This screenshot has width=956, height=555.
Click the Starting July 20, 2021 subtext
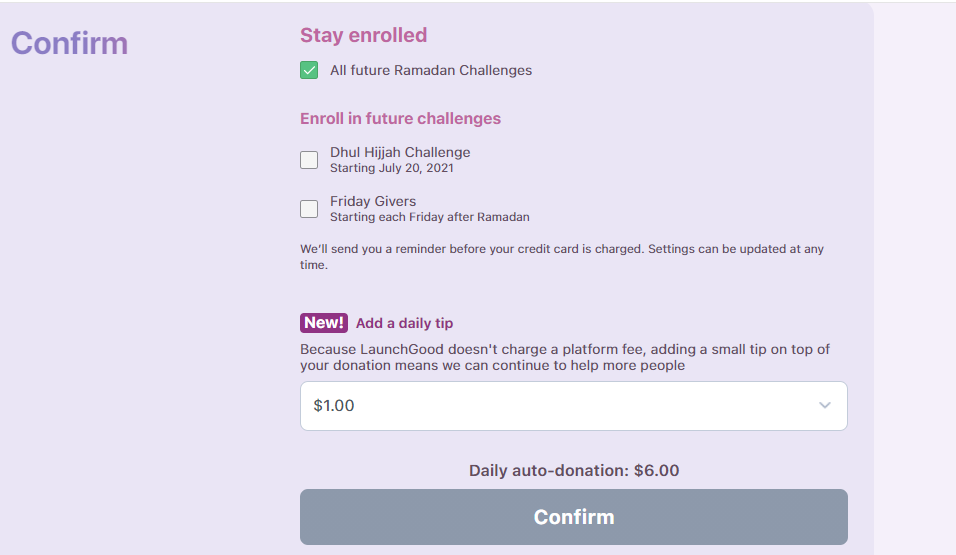click(x=391, y=168)
